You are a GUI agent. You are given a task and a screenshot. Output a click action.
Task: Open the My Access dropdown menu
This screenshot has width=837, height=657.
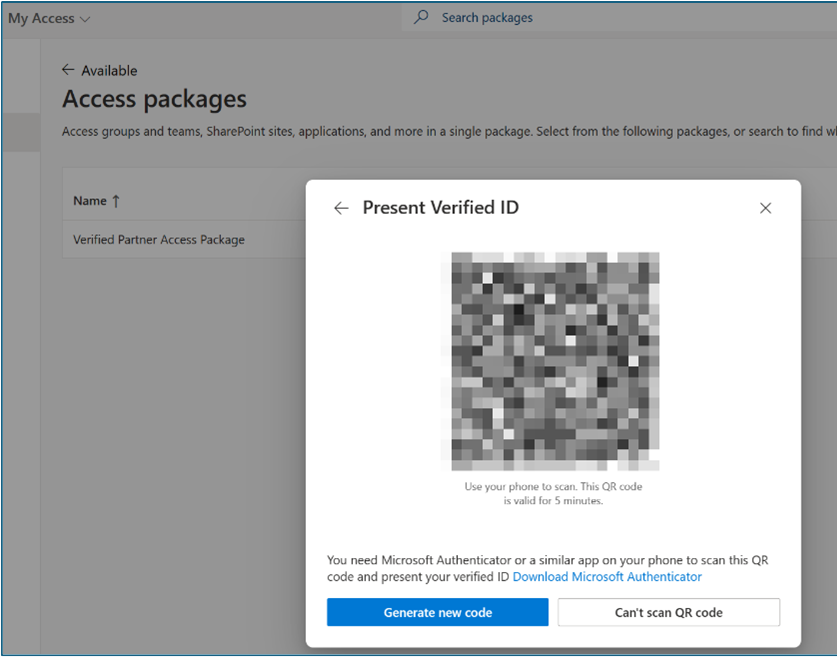point(49,19)
